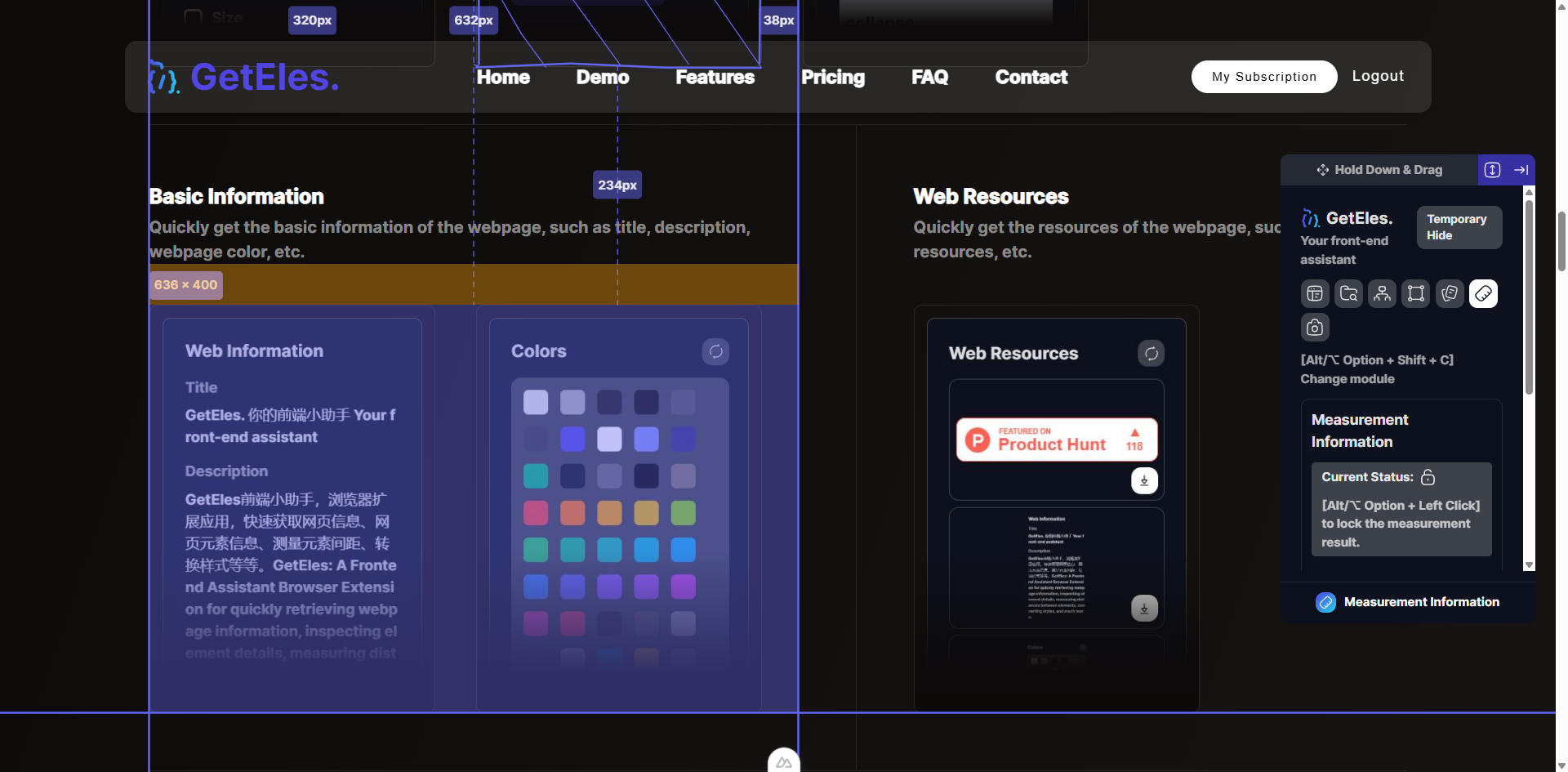The height and width of the screenshot is (772, 1568).
Task: Jump to the FAQ section
Action: pyautogui.click(x=929, y=78)
